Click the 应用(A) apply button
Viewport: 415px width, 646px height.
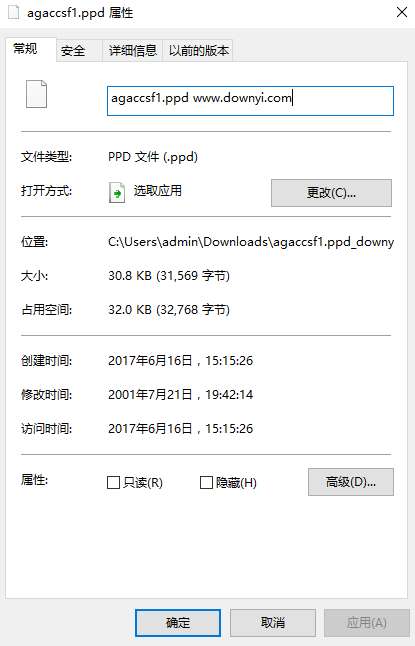pyautogui.click(x=367, y=623)
